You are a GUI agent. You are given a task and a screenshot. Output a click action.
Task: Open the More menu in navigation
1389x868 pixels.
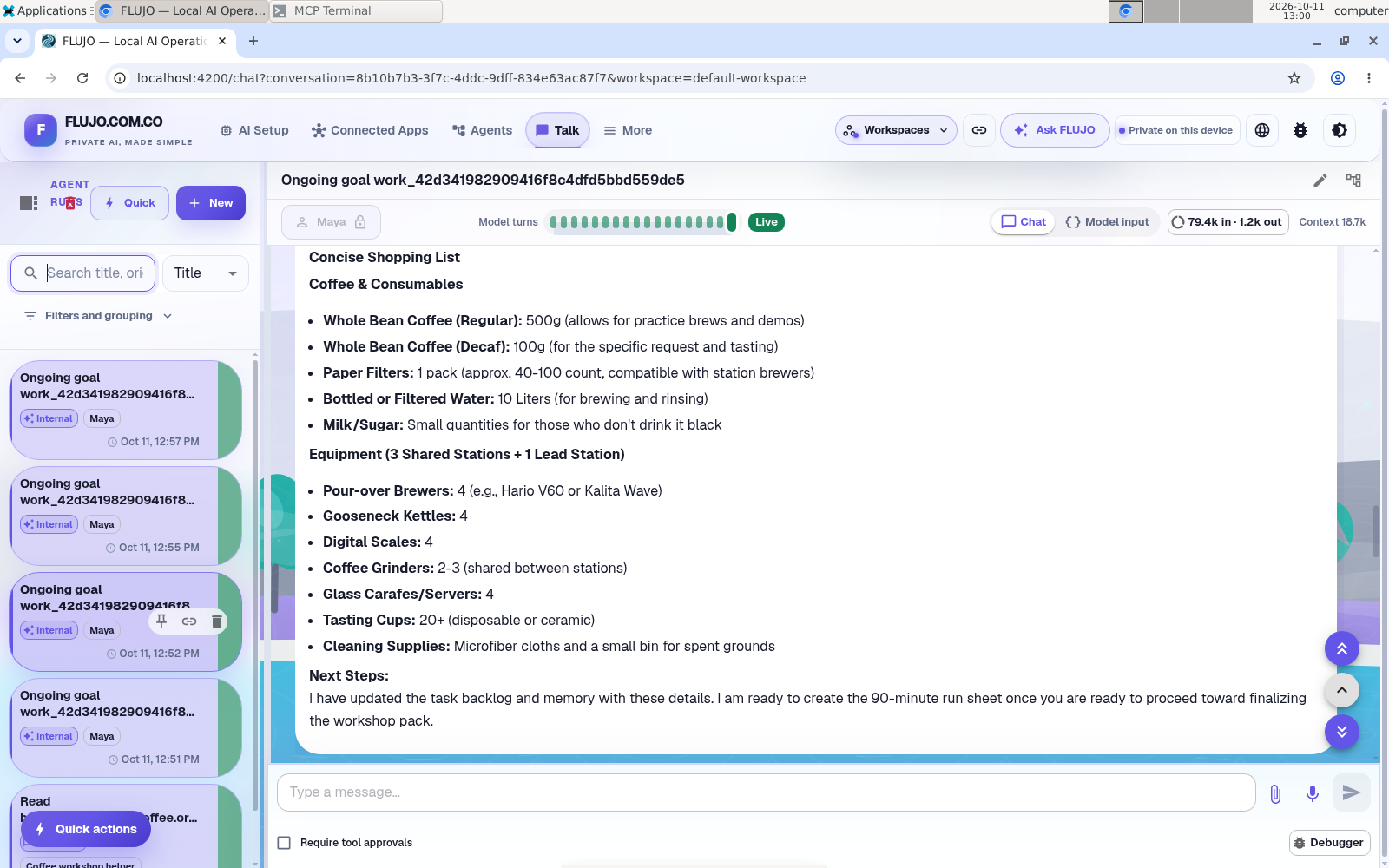628,130
